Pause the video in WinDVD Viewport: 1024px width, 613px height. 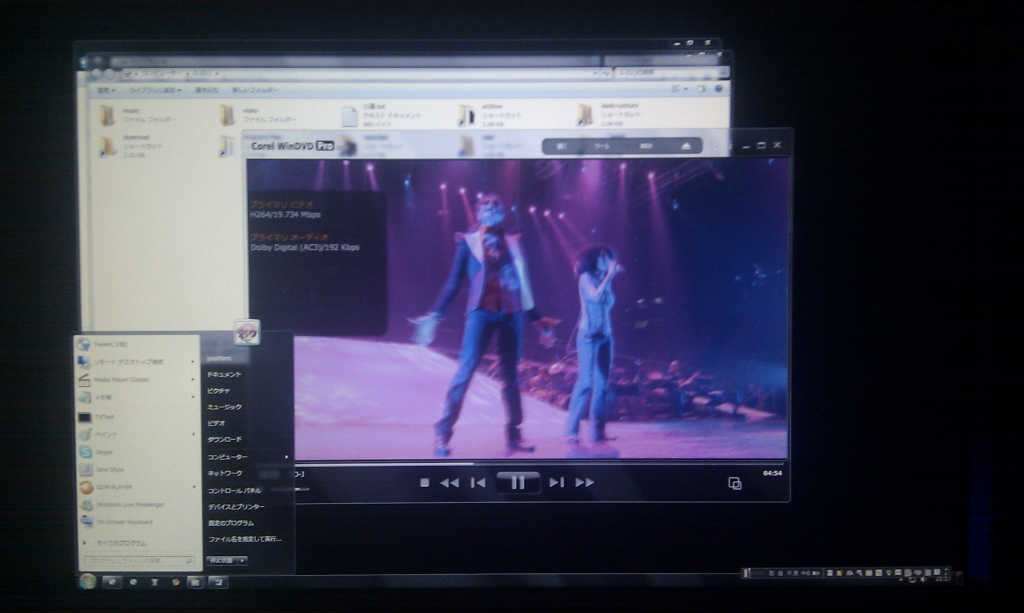(x=517, y=482)
